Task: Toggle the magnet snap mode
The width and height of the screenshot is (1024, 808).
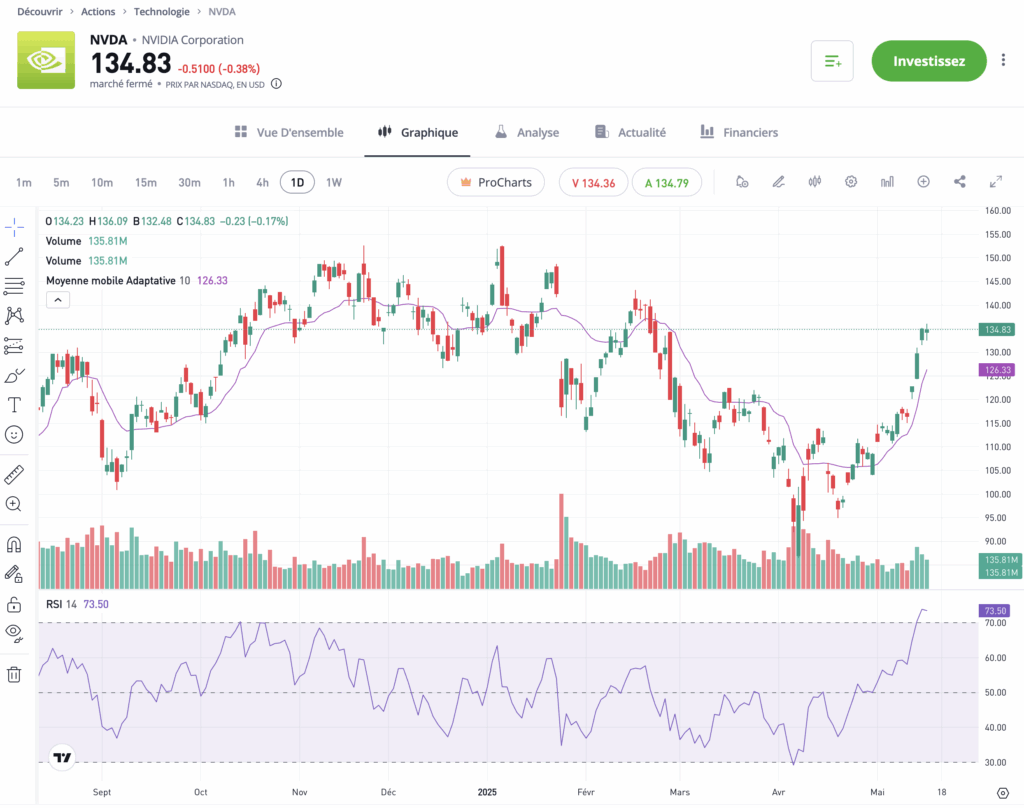Action: point(14,544)
